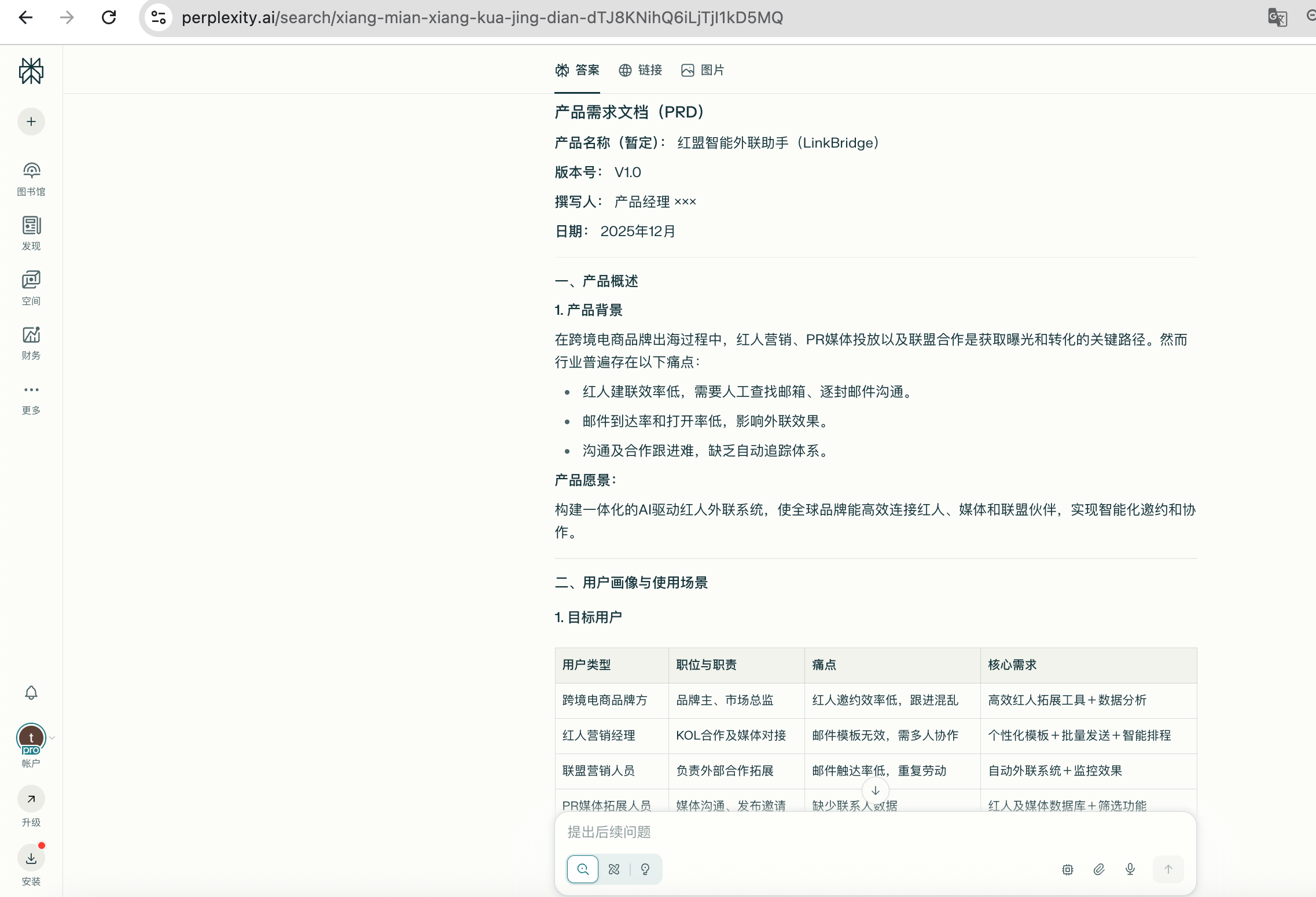Switch to the 图片 tab

[703, 71]
